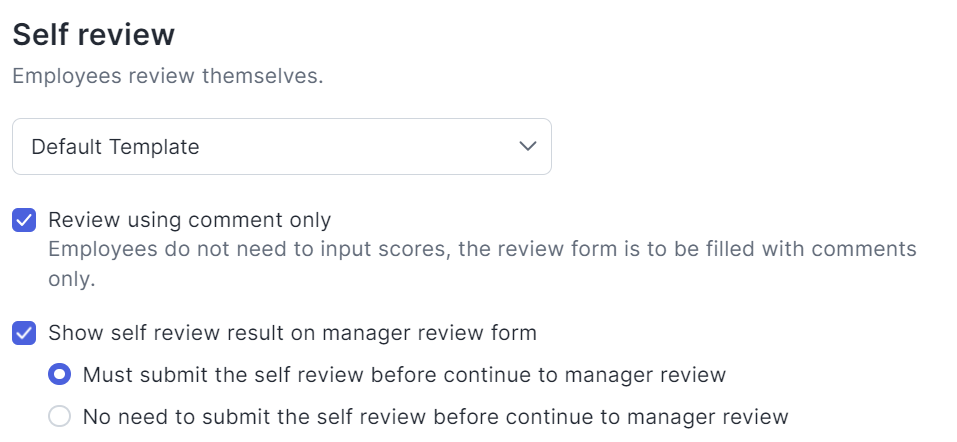Click the Review using comment only label
The image size is (957, 442).
tap(189, 219)
